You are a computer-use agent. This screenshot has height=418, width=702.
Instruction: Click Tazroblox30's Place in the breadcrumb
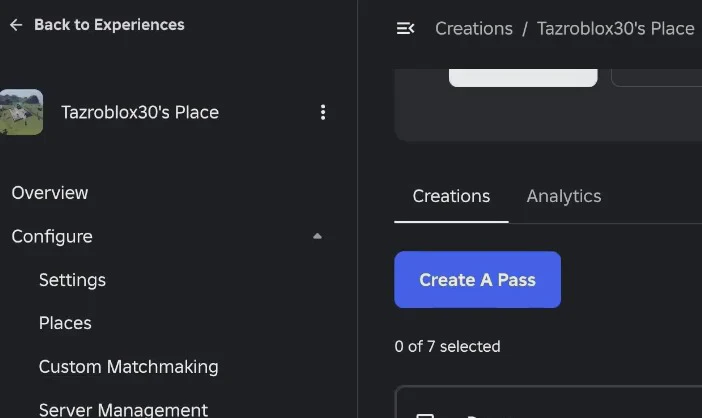[x=616, y=29]
